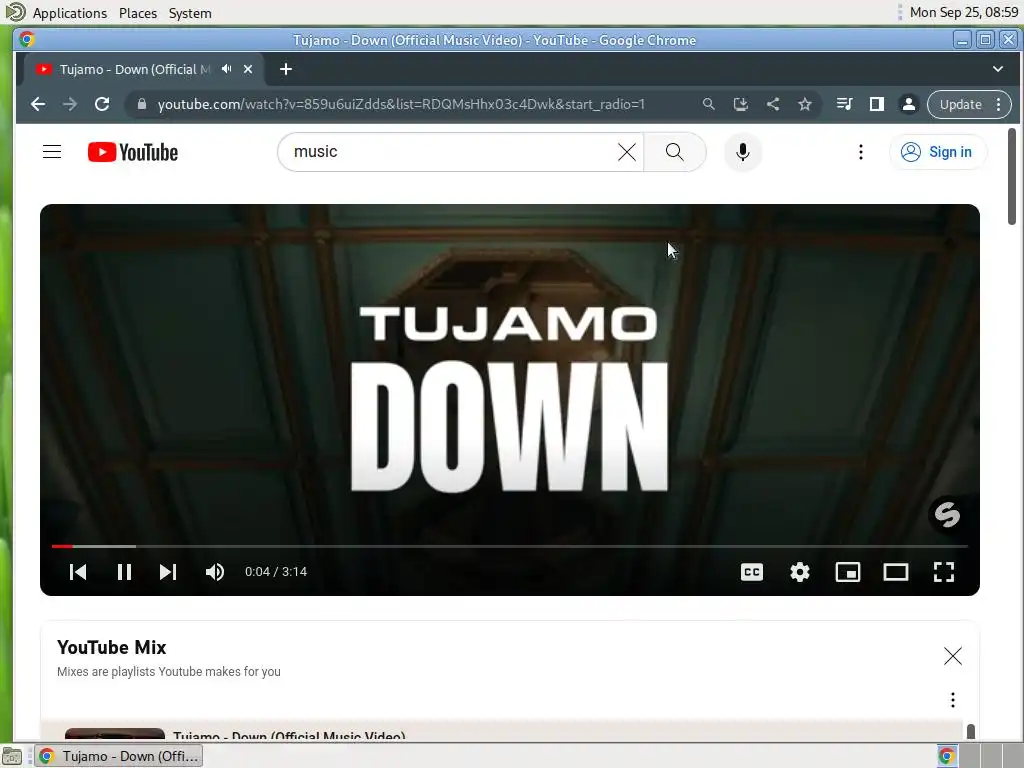Share this page from address bar
The width and height of the screenshot is (1024, 768).
[773, 104]
